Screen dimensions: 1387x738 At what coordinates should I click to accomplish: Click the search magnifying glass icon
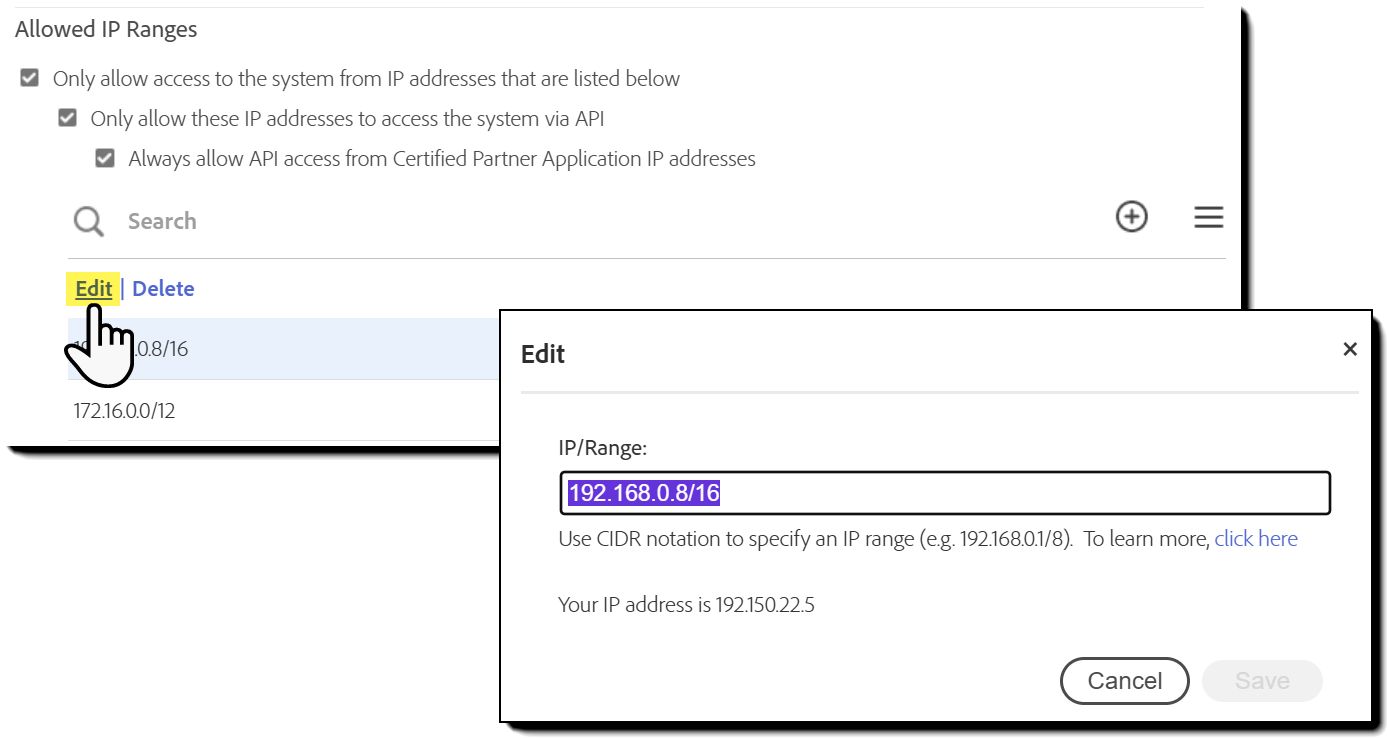88,221
